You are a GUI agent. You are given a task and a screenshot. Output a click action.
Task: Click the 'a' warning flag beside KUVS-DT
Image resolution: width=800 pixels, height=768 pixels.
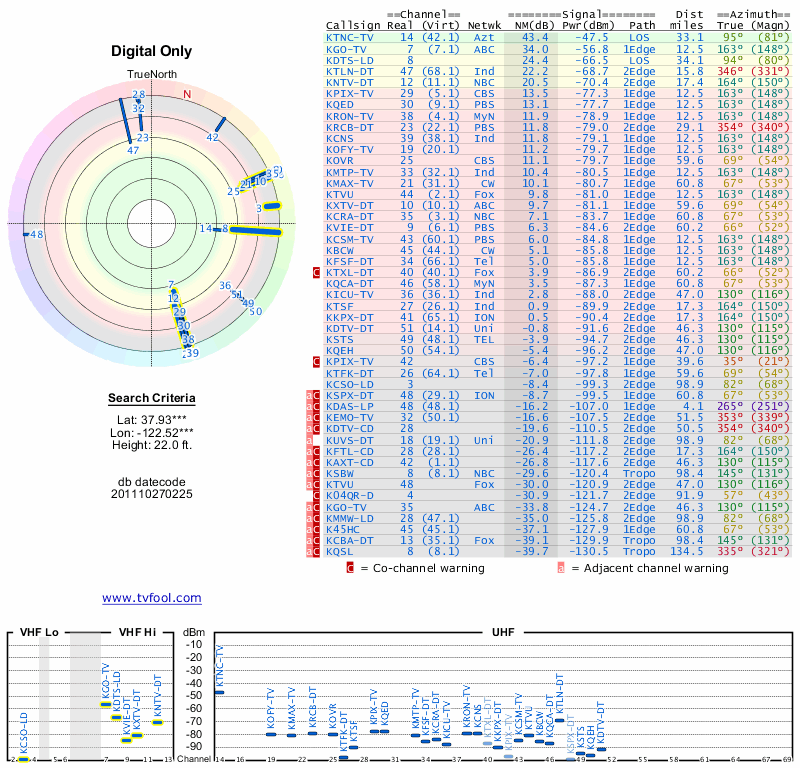(309, 440)
